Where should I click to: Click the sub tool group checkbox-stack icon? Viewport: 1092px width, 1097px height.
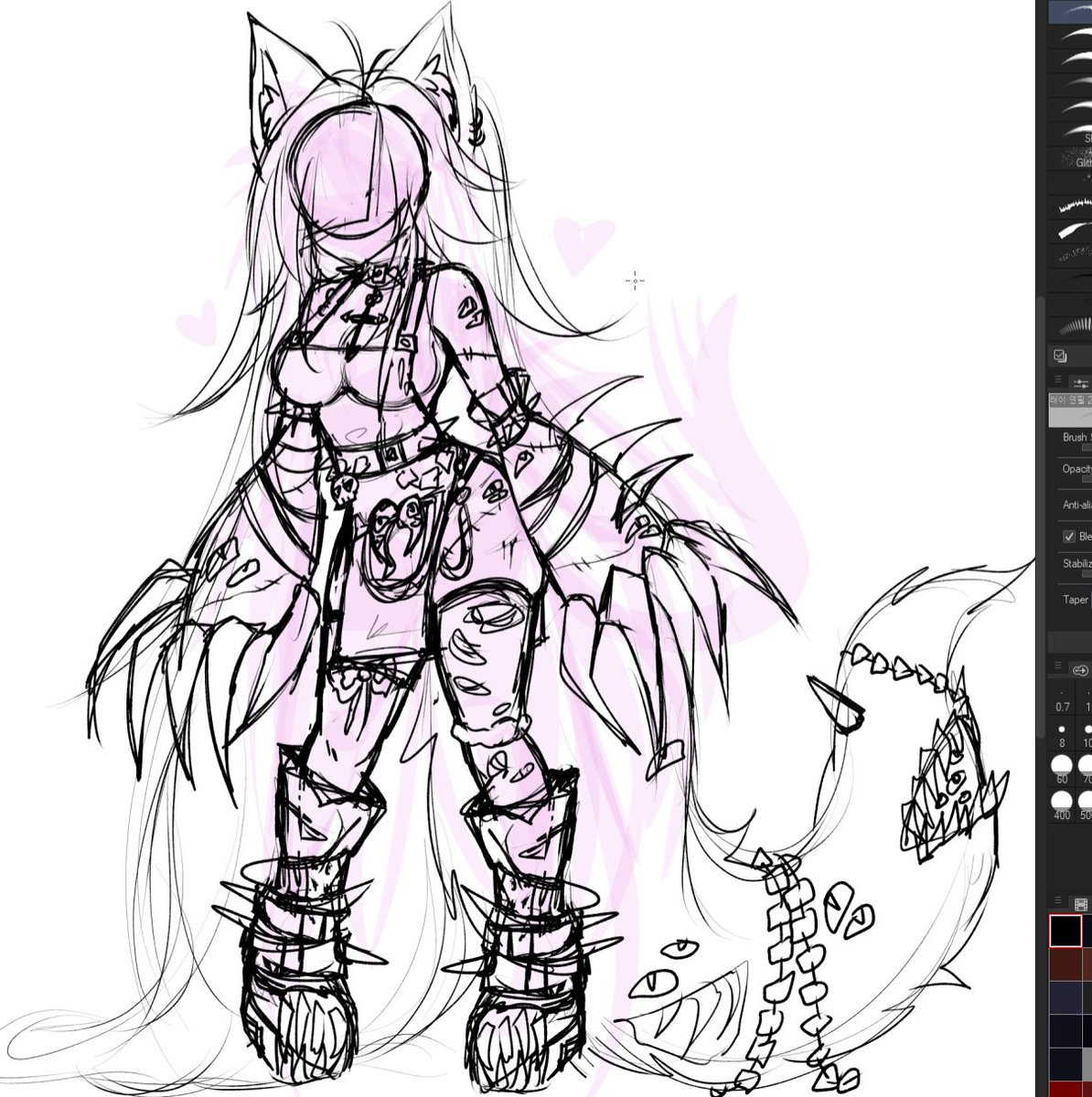pos(1060,356)
